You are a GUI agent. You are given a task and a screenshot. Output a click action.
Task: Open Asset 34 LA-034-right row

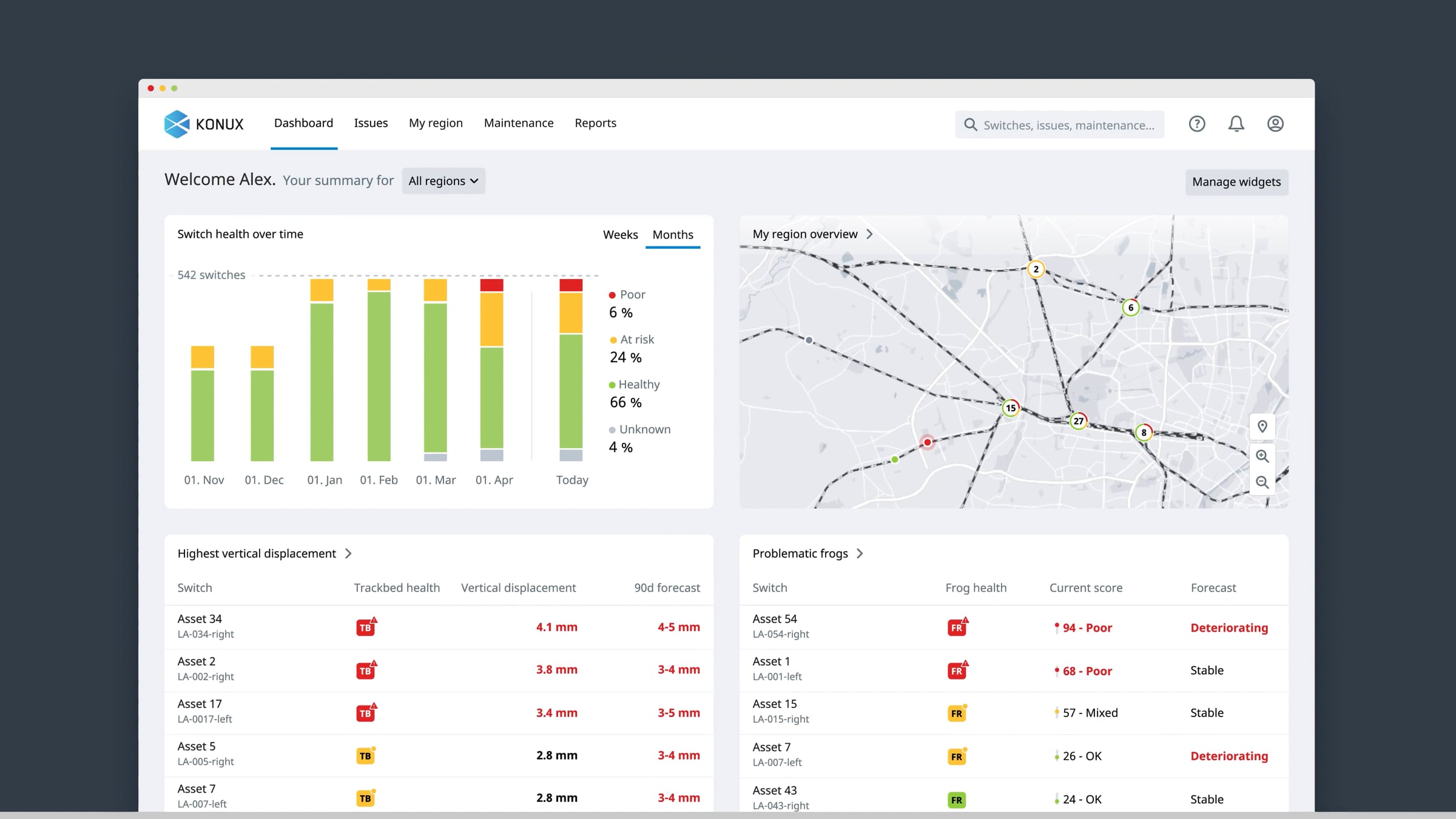coord(439,627)
